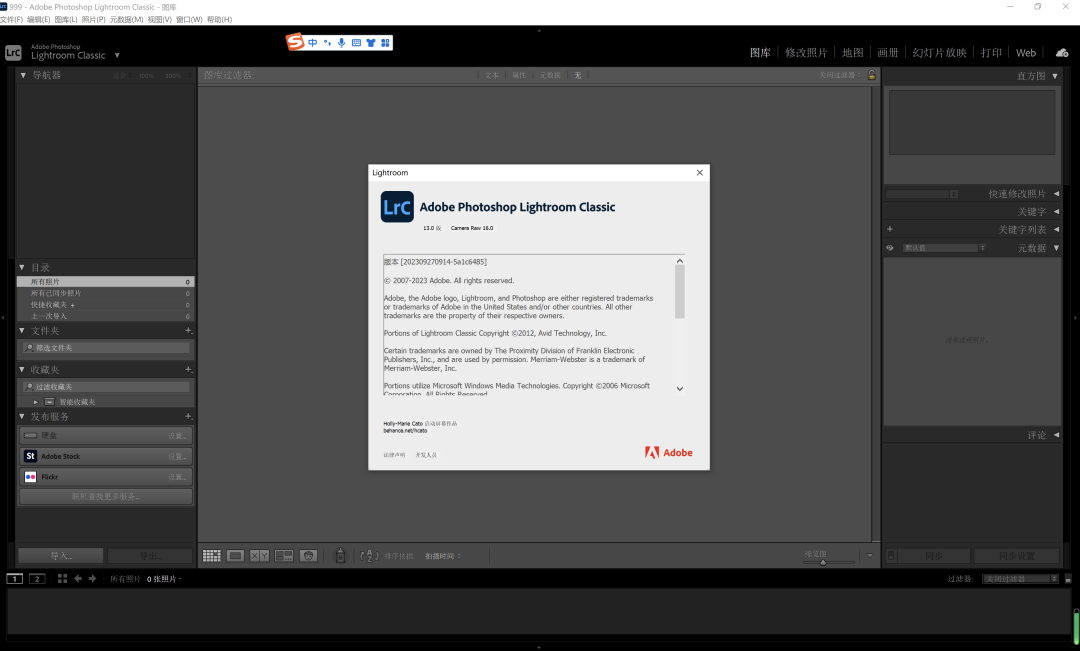Switch to the Develop (修改照片) module
Image resolution: width=1080 pixels, height=651 pixels.
(806, 52)
